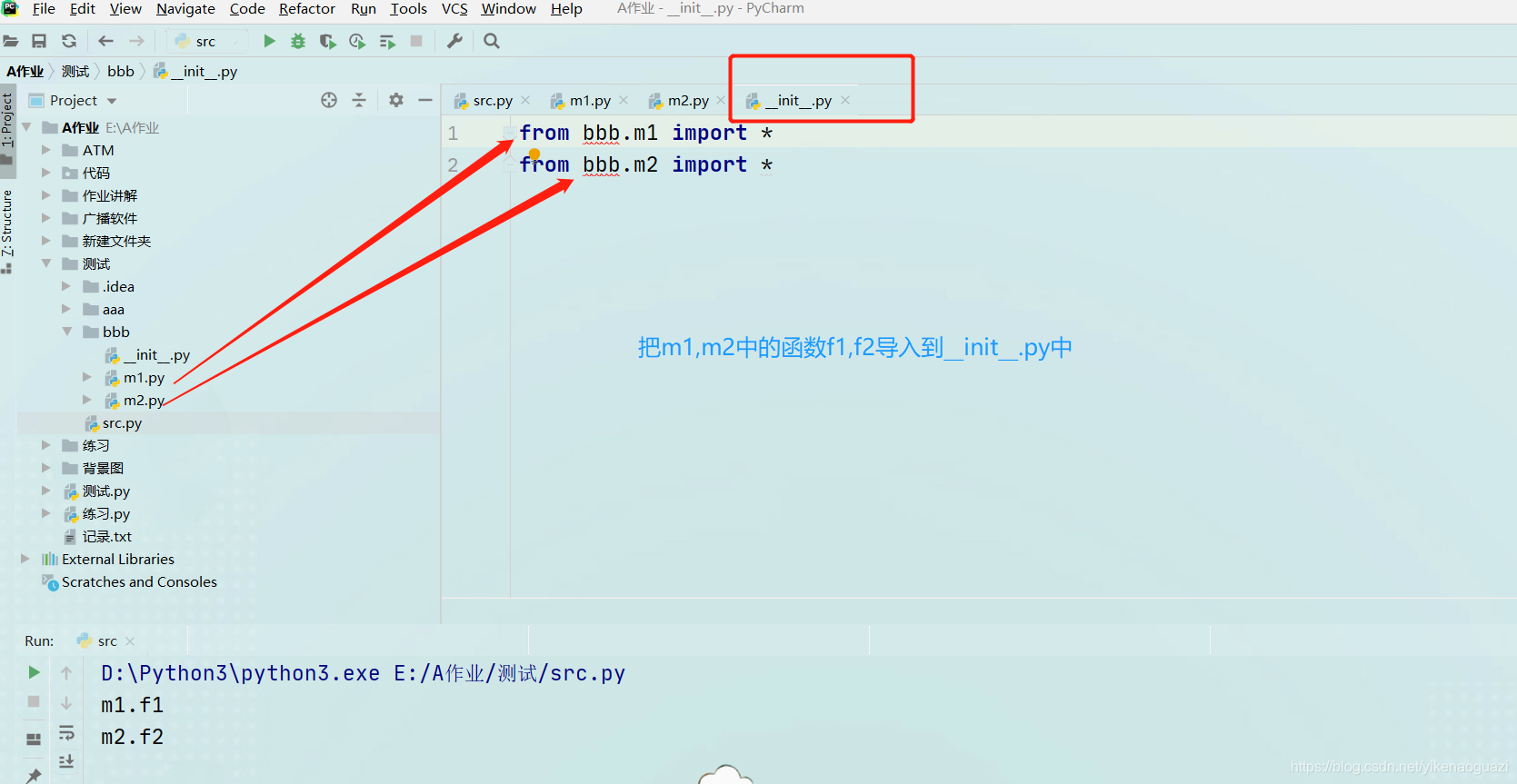Close the m1.py editor tab

click(x=624, y=100)
